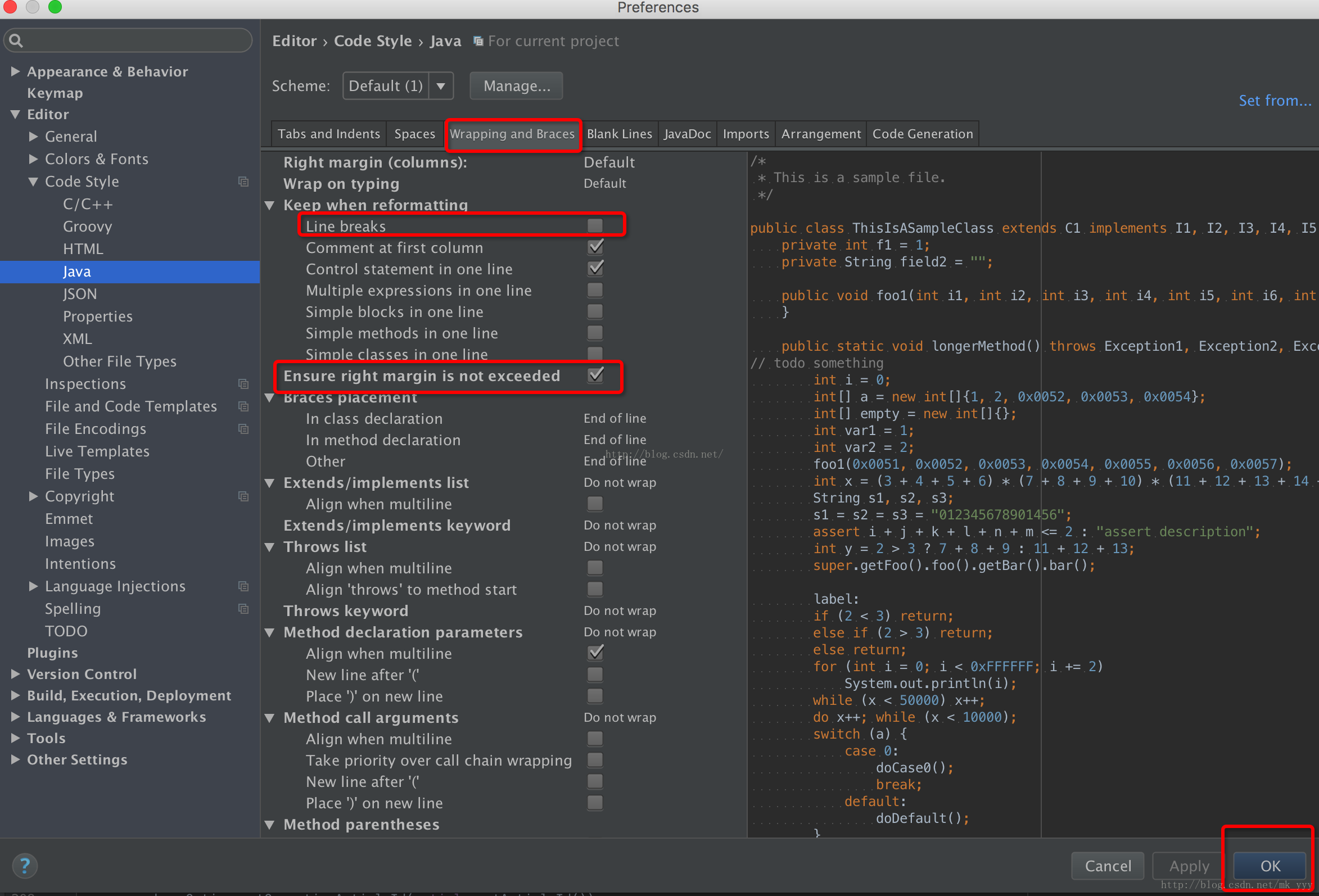Click the help question mark icon
The height and width of the screenshot is (896, 1319).
coord(24,866)
